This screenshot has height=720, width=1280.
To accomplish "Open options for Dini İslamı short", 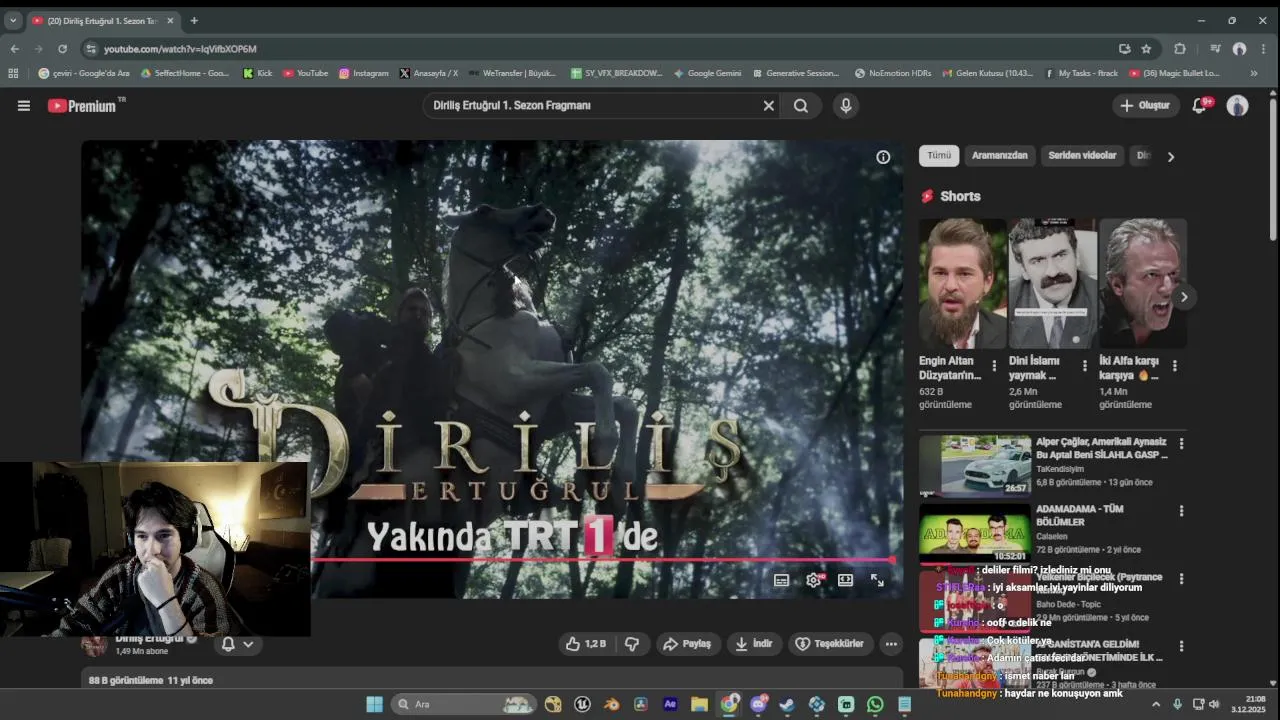I will click(1084, 366).
